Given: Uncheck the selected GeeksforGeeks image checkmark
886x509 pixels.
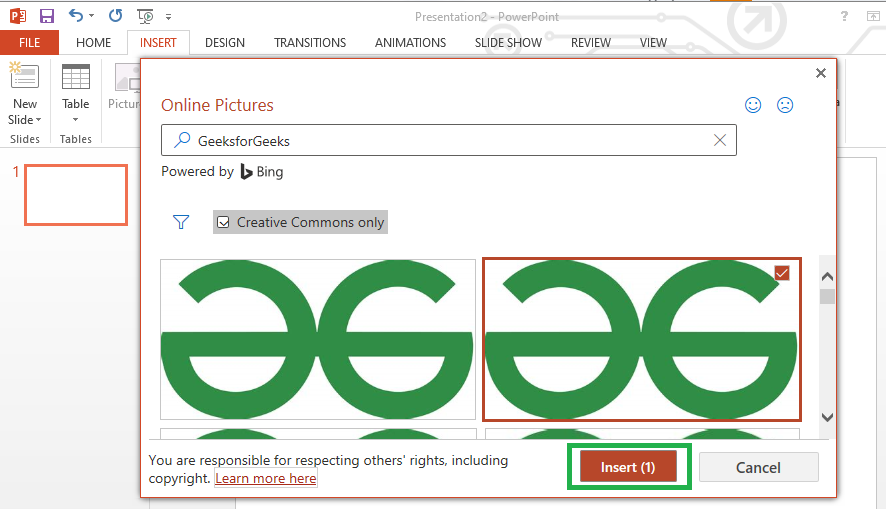Looking at the screenshot, I should point(782,273).
